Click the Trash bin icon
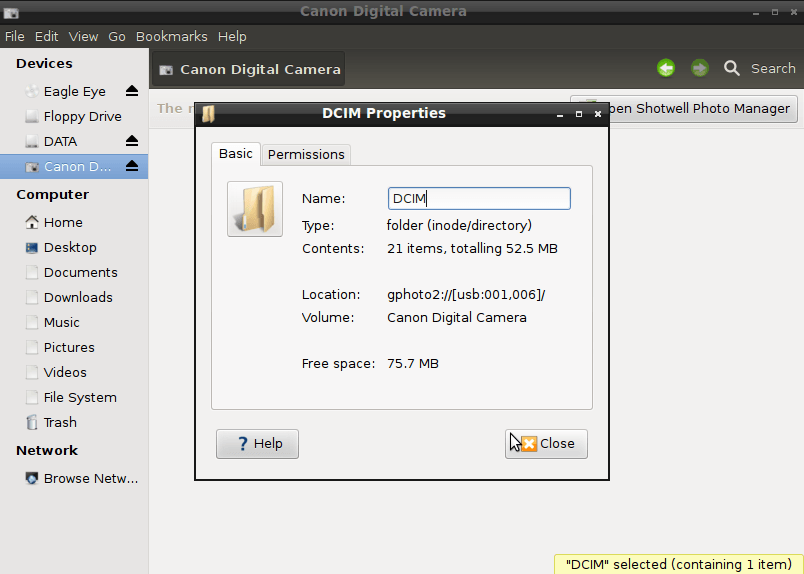 (32, 422)
